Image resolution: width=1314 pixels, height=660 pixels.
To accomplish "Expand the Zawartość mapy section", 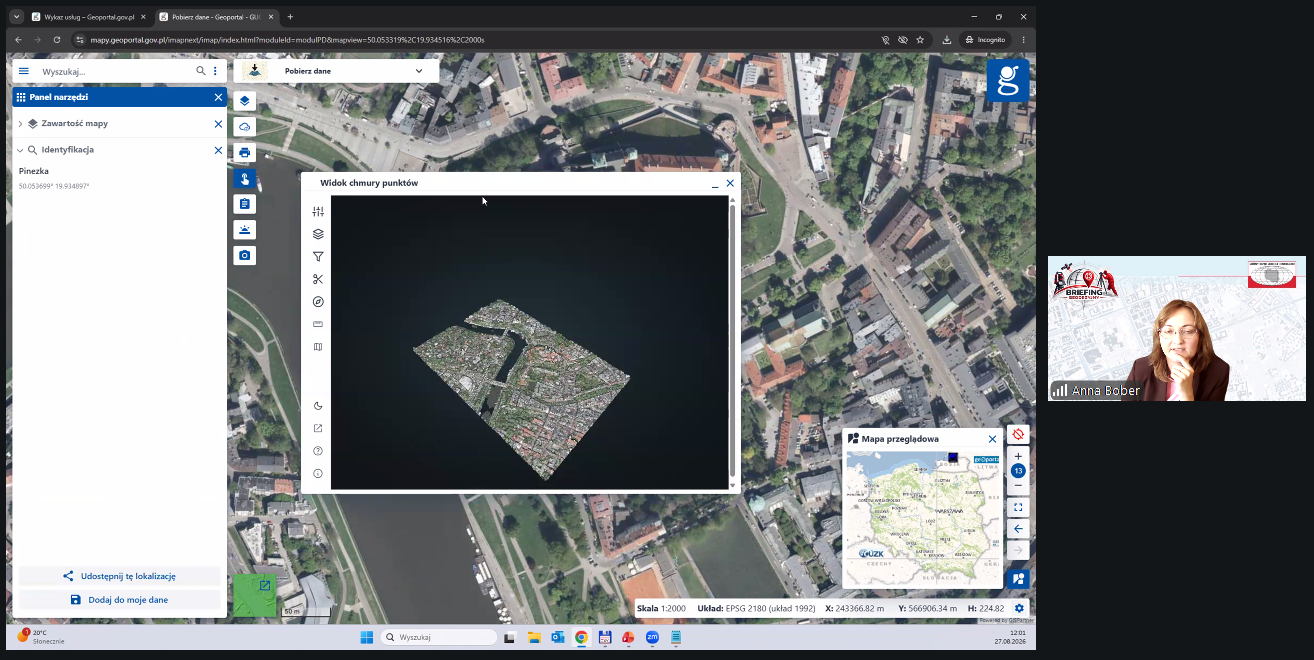I will (x=20, y=124).
